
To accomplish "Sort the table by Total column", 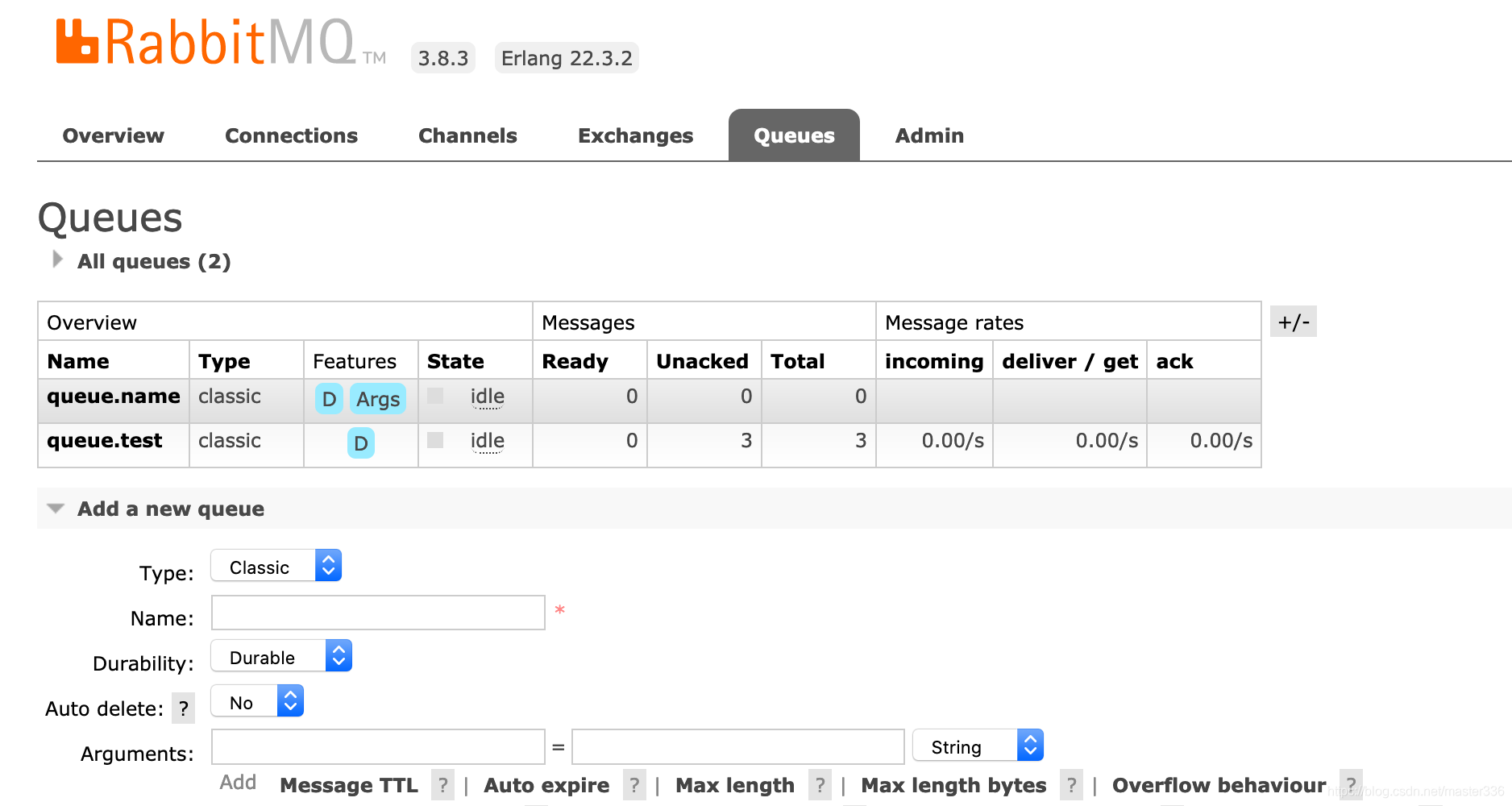I will point(797,361).
